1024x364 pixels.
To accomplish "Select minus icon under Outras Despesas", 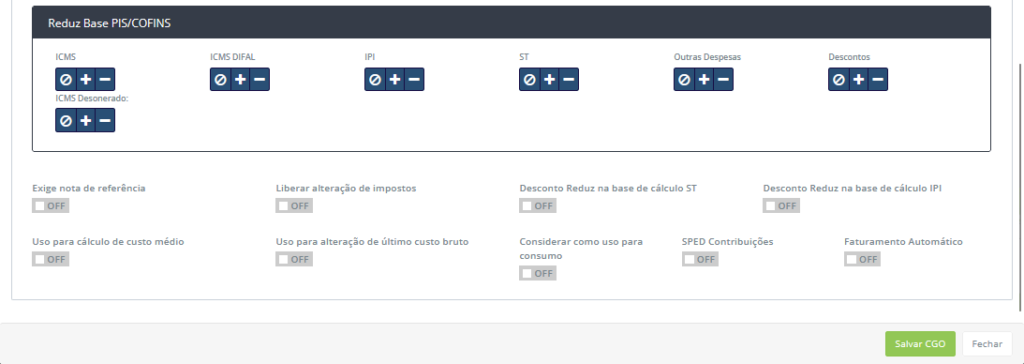I will pos(723,80).
